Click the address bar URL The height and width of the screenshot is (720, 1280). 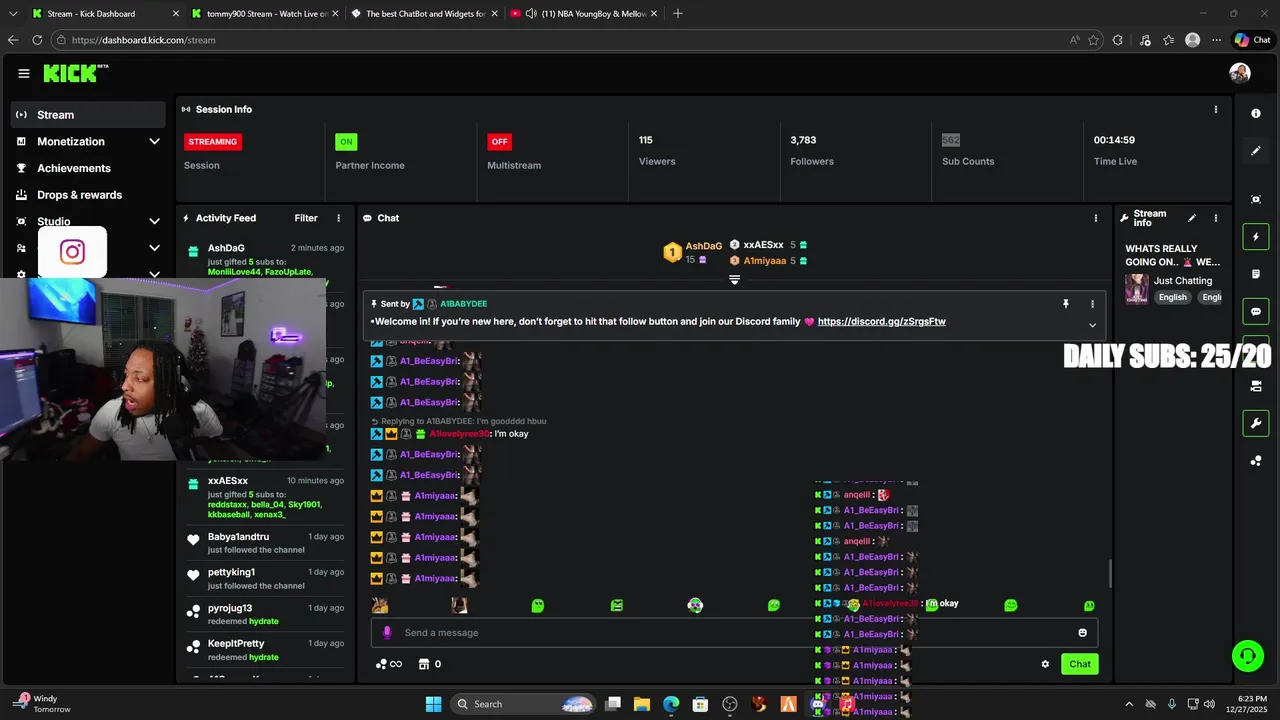(143, 40)
